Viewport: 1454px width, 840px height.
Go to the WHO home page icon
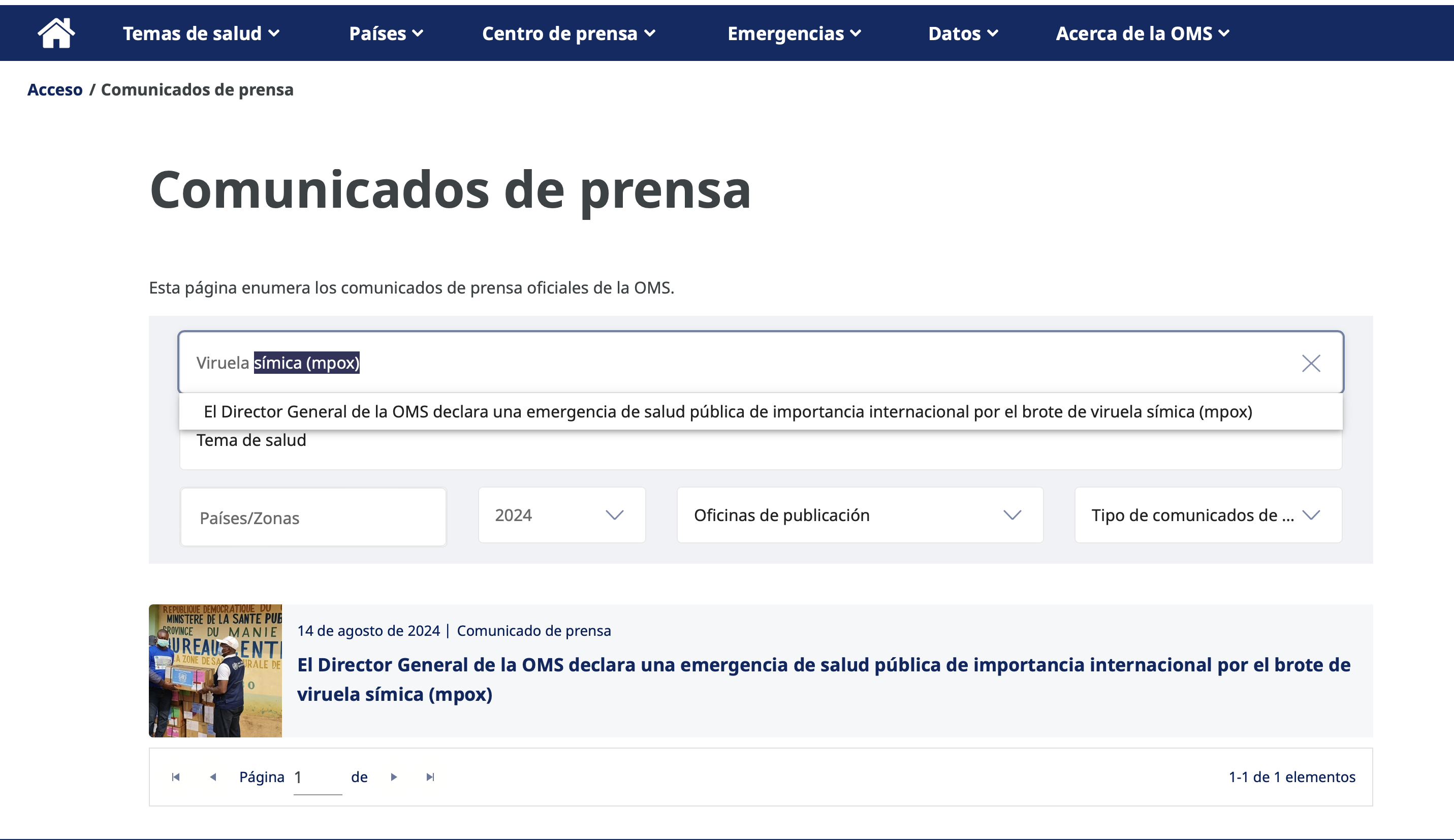coord(56,33)
